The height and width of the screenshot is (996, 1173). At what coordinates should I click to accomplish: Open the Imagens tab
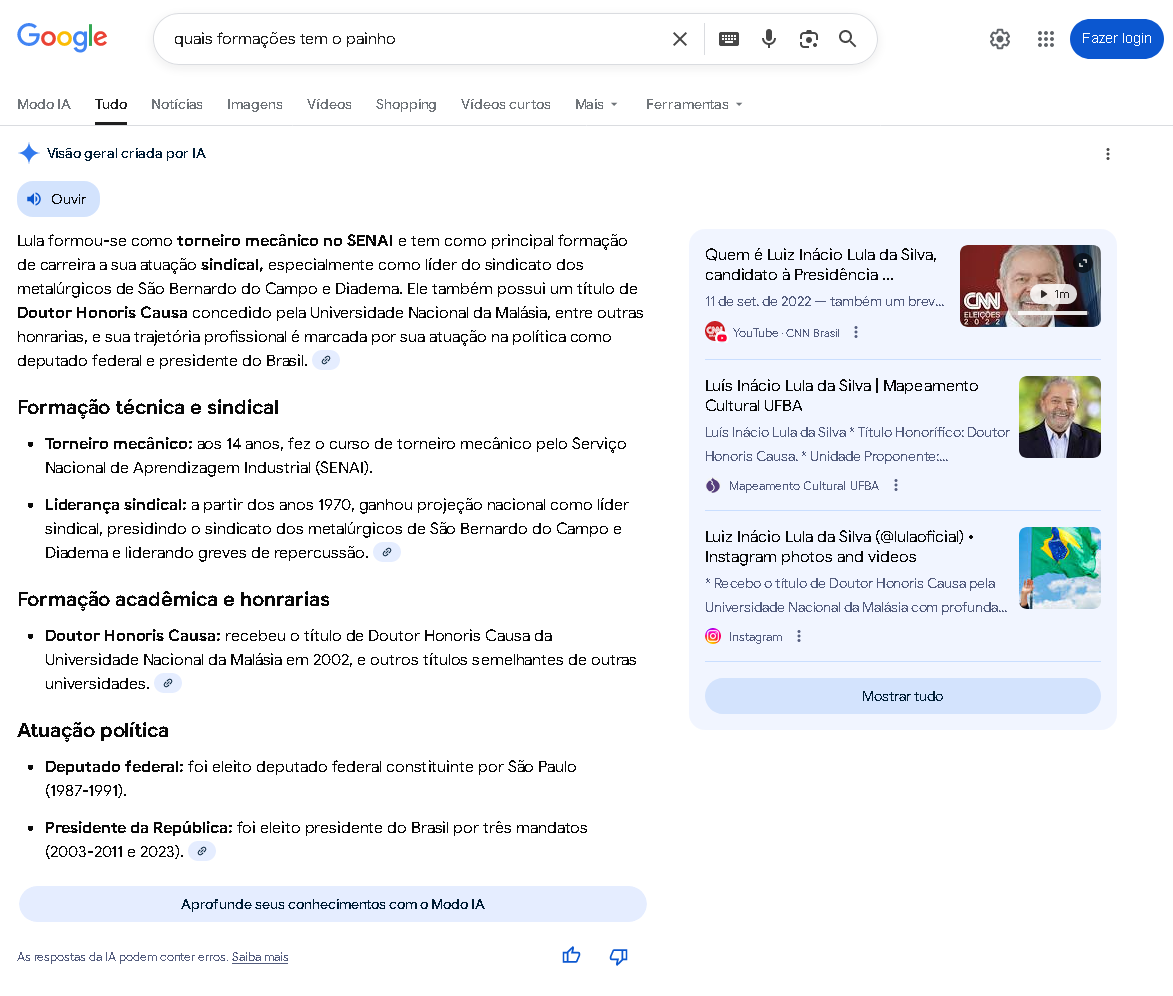coord(254,104)
